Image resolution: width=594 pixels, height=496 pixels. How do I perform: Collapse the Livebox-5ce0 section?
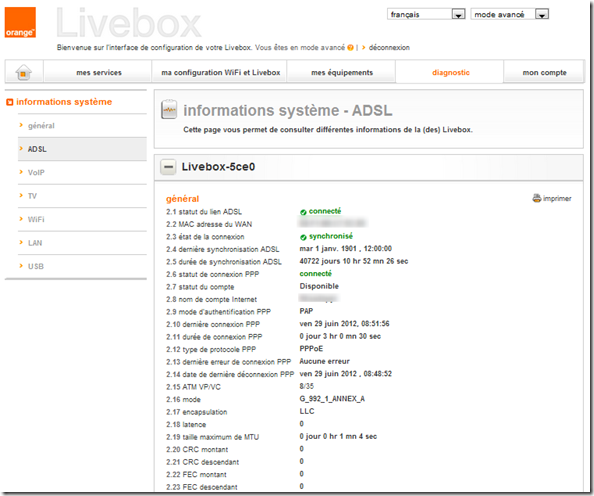[168, 167]
